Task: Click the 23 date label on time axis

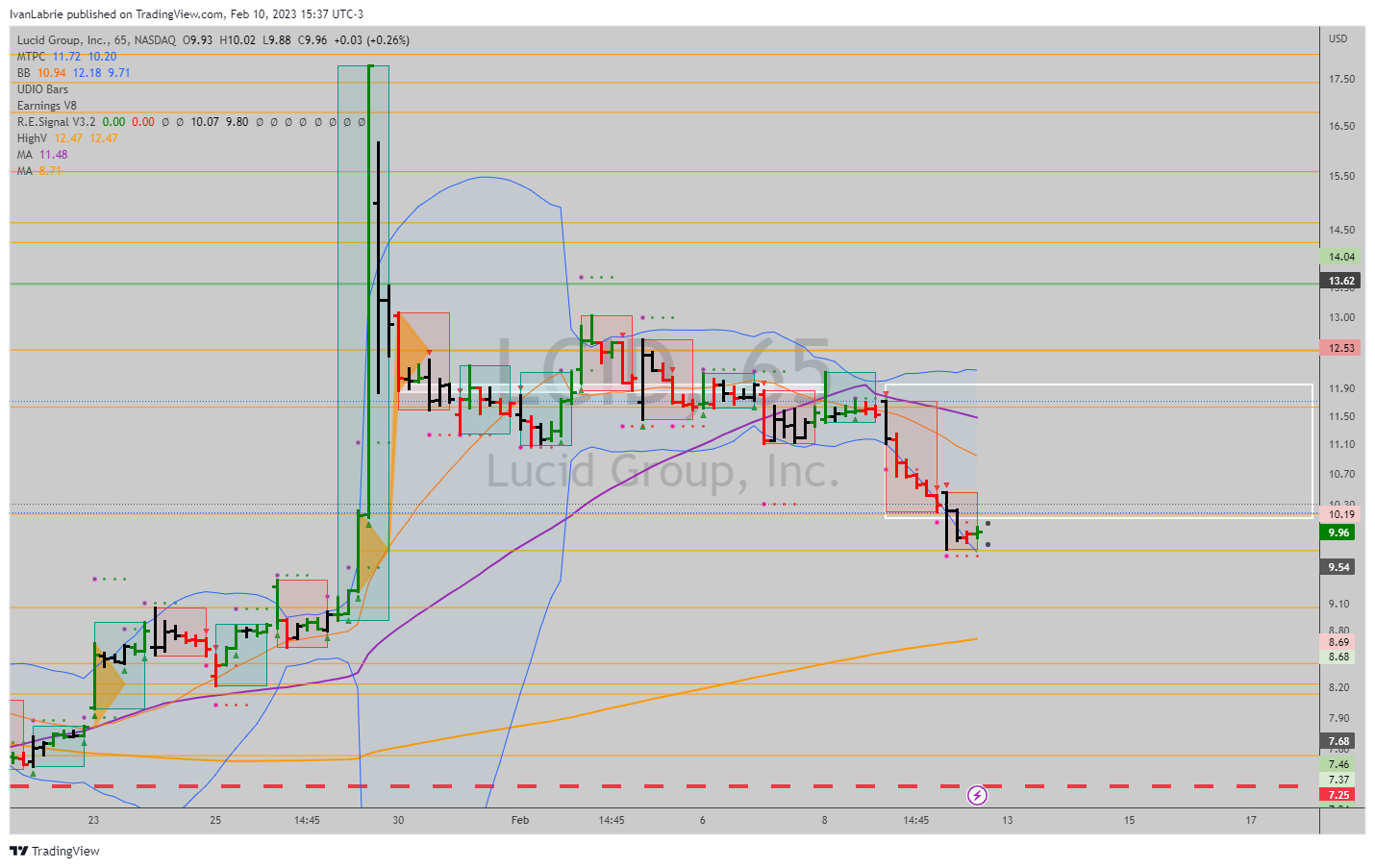Action: 93,820
